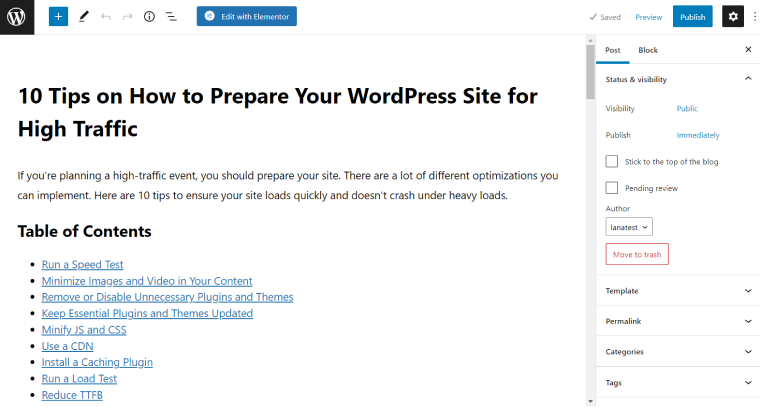Viewport: 760px width, 407px height.
Task: Select the Tools pencil icon
Action: (x=84, y=17)
